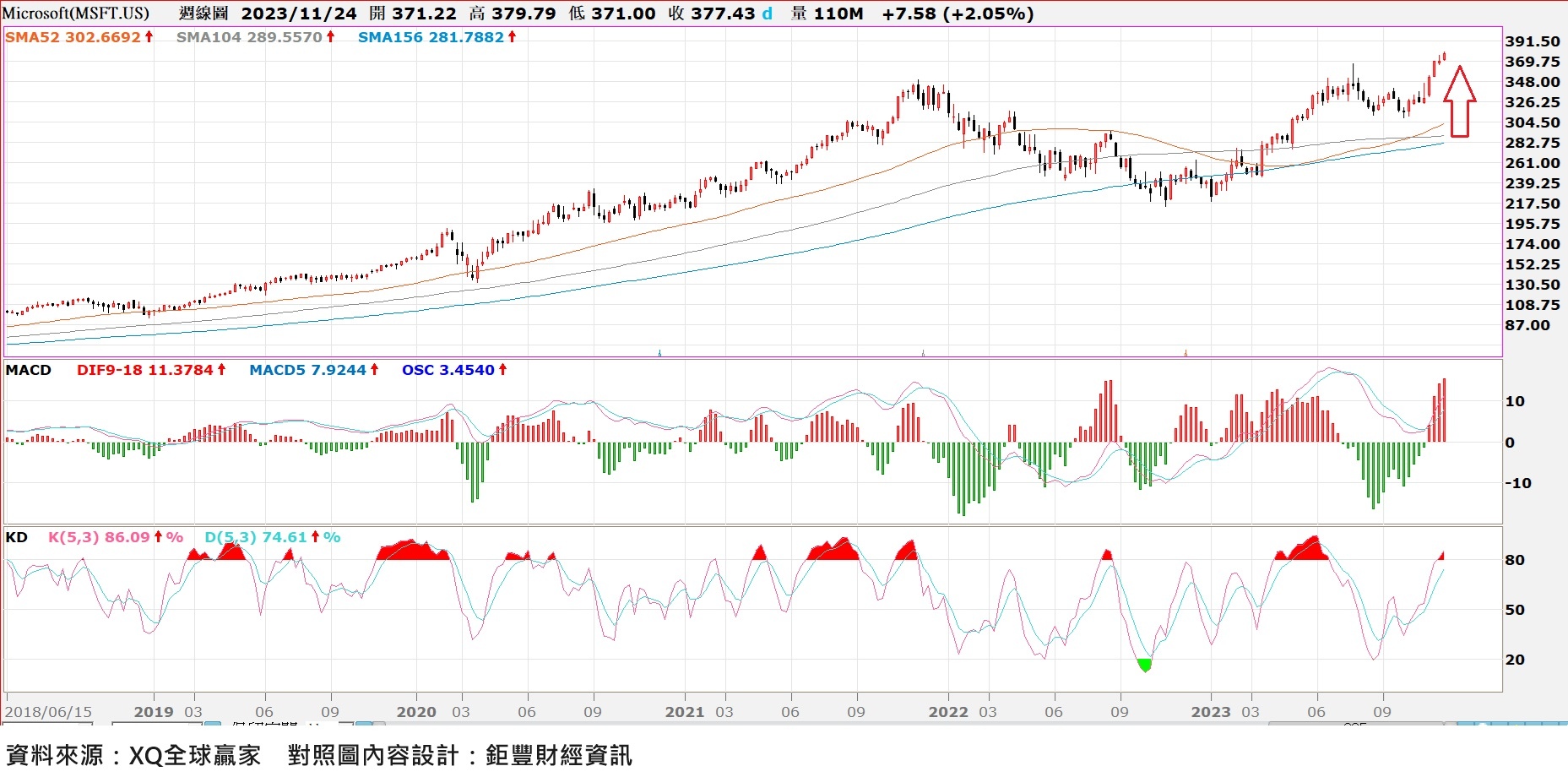This screenshot has width=1568, height=777.
Task: Click the 326.25 price axis label
Action: 1533,102
